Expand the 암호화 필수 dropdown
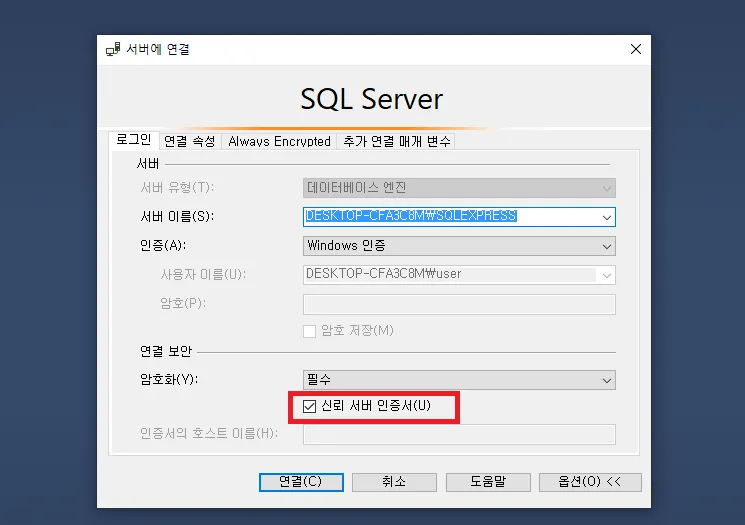 (459, 380)
